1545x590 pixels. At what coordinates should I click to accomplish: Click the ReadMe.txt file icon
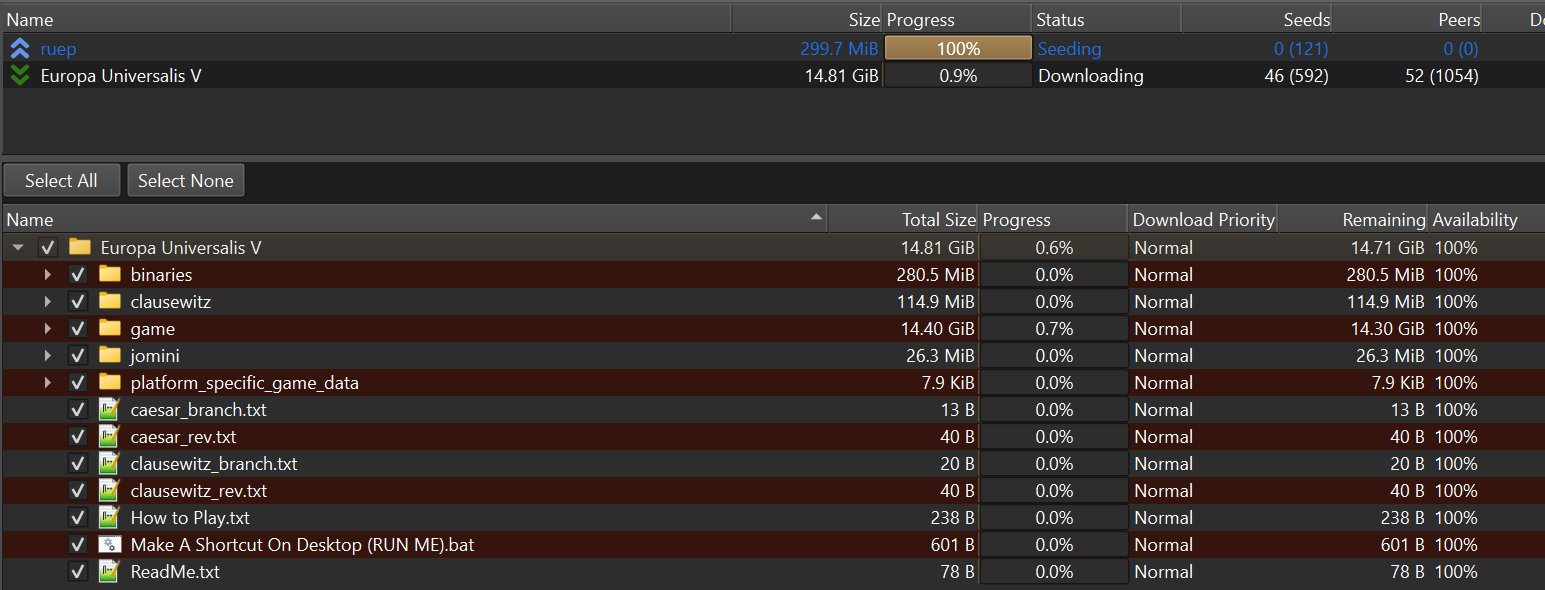tap(109, 571)
